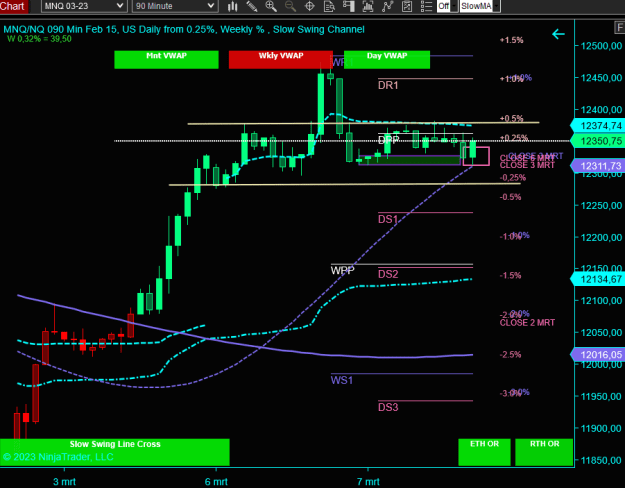This screenshot has height=488, width=625.
Task: Expand the Off selector dropdown arrow
Action: point(454,6)
